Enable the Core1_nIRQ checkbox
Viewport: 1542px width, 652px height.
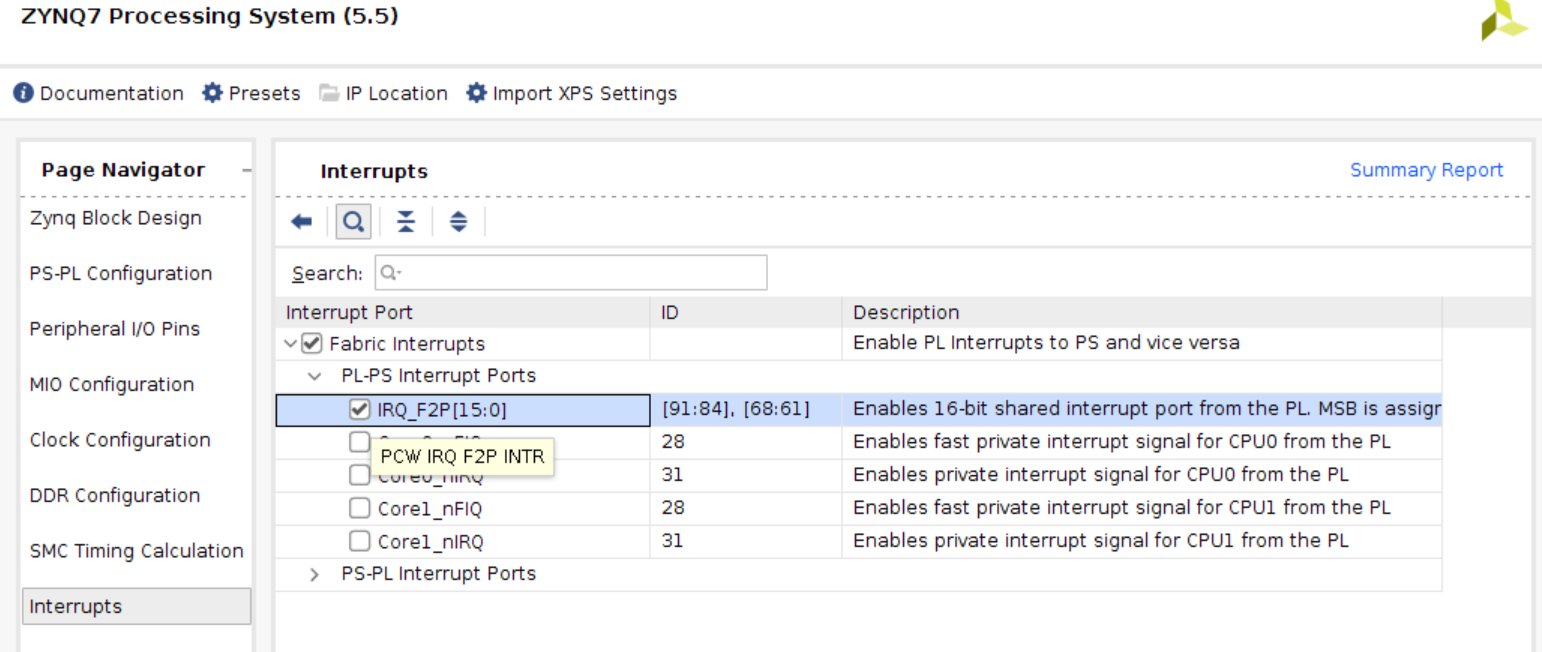[x=359, y=541]
